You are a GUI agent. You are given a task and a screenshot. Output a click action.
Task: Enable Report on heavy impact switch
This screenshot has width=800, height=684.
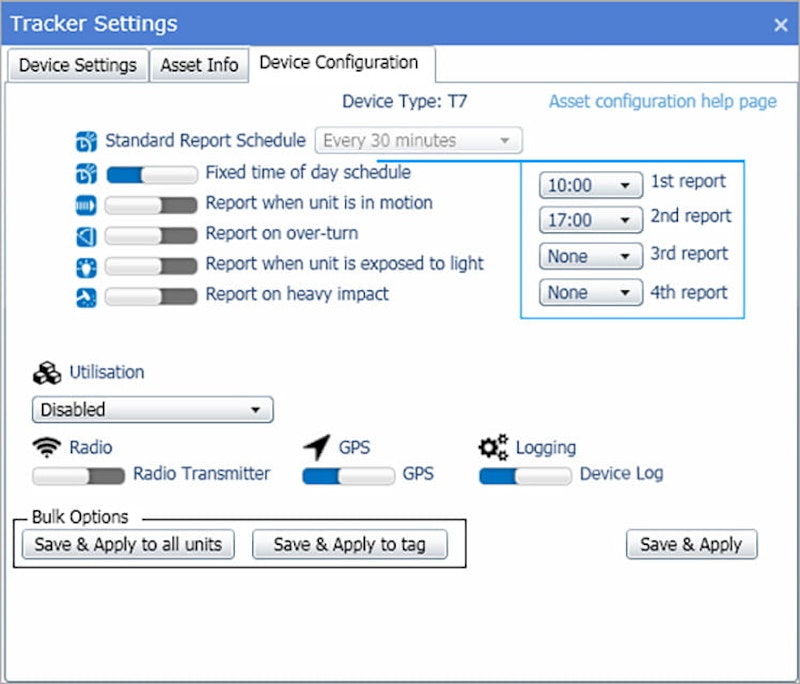coord(151,296)
